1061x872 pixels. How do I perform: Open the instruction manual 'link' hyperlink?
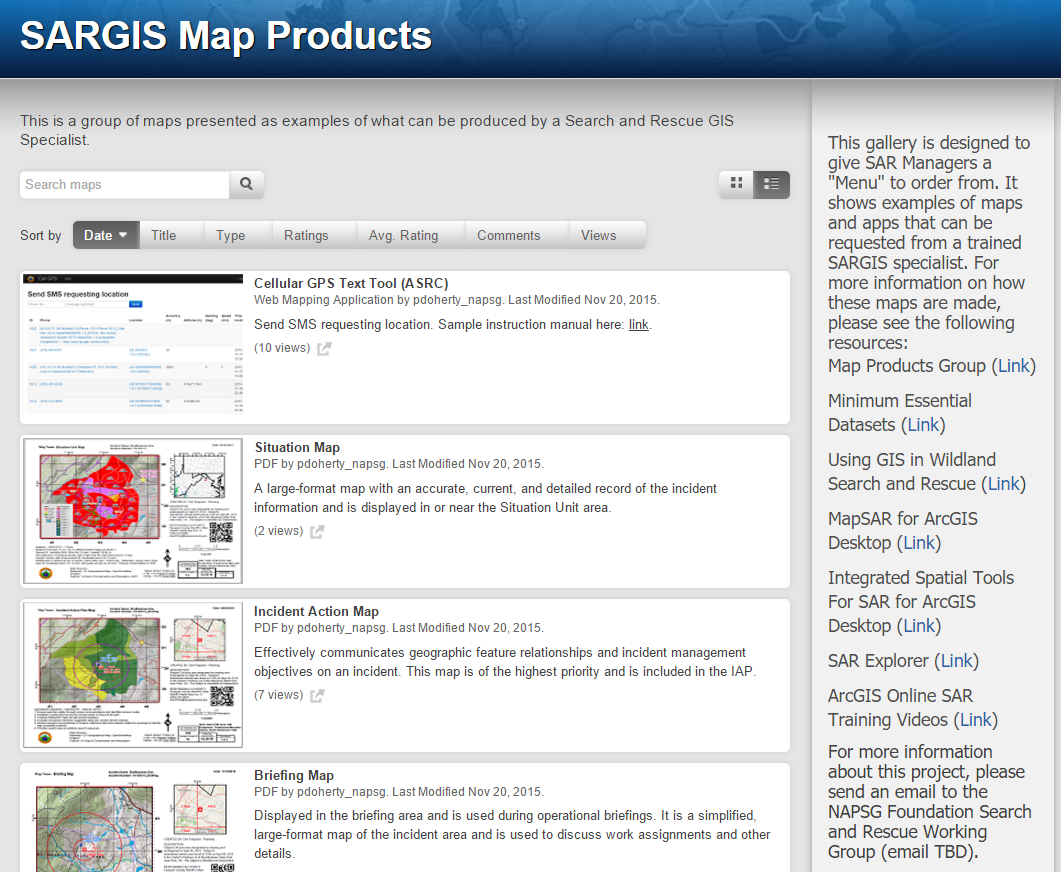(639, 324)
